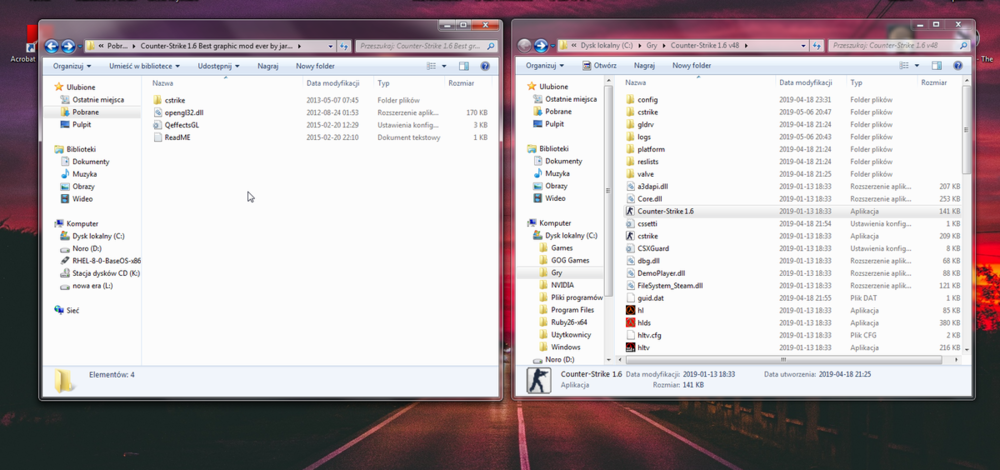Open help in left window
1000x470 pixels.
(x=485, y=66)
